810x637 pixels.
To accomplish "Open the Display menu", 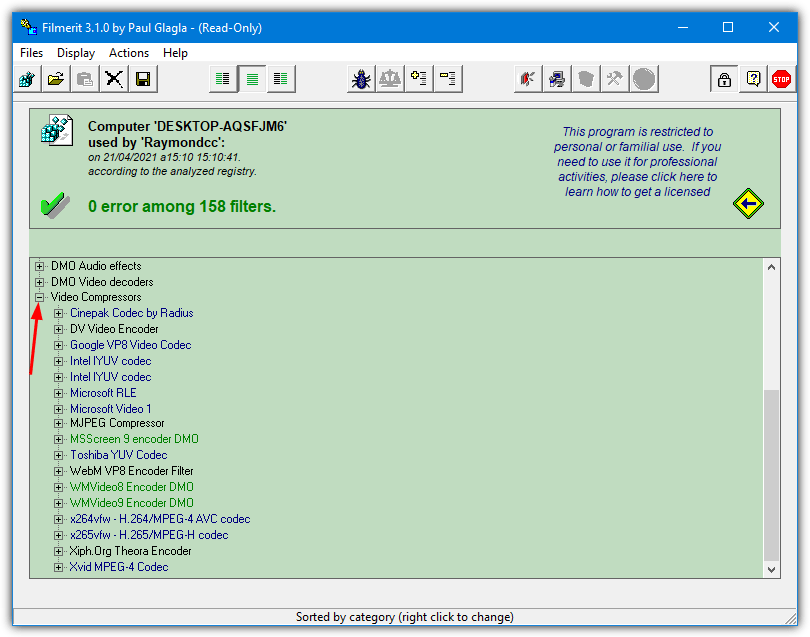I will point(76,53).
